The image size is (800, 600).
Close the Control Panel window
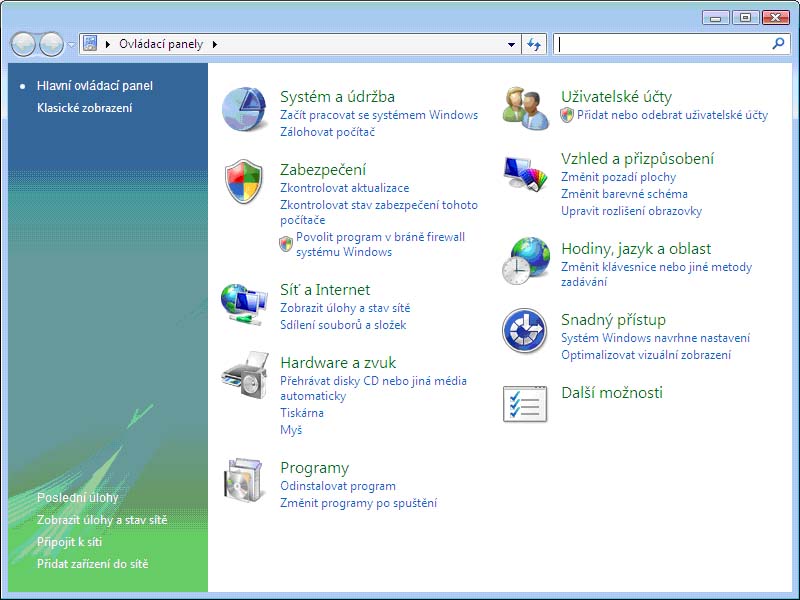(776, 18)
